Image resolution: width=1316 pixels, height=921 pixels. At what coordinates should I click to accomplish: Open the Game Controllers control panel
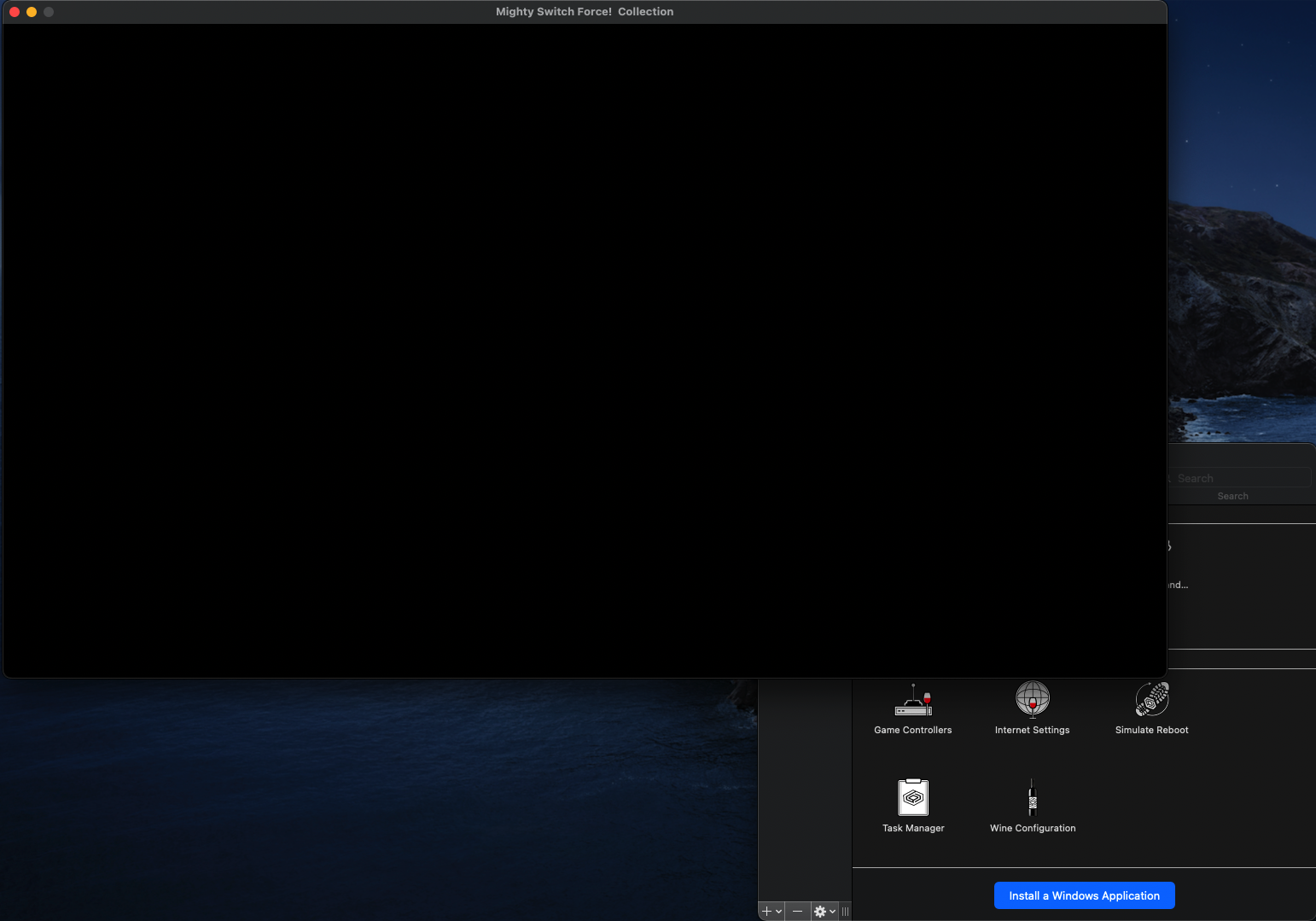tap(912, 701)
